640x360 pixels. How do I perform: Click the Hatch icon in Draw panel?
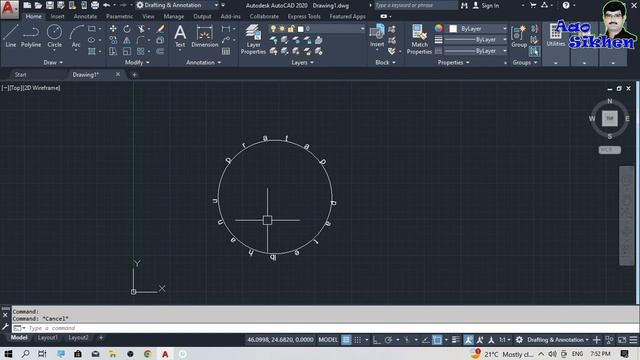pyautogui.click(x=92, y=51)
